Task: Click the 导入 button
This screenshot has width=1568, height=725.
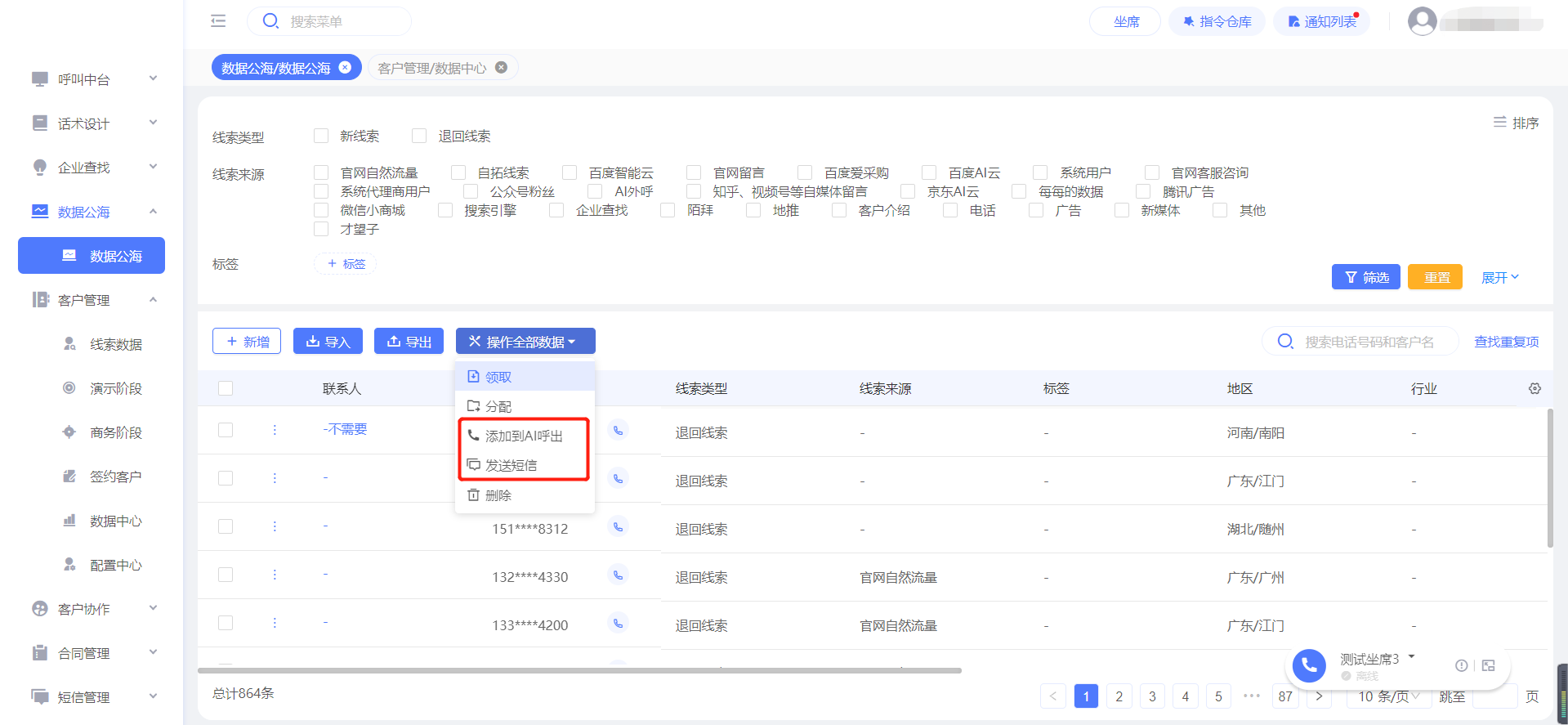Action: click(328, 342)
